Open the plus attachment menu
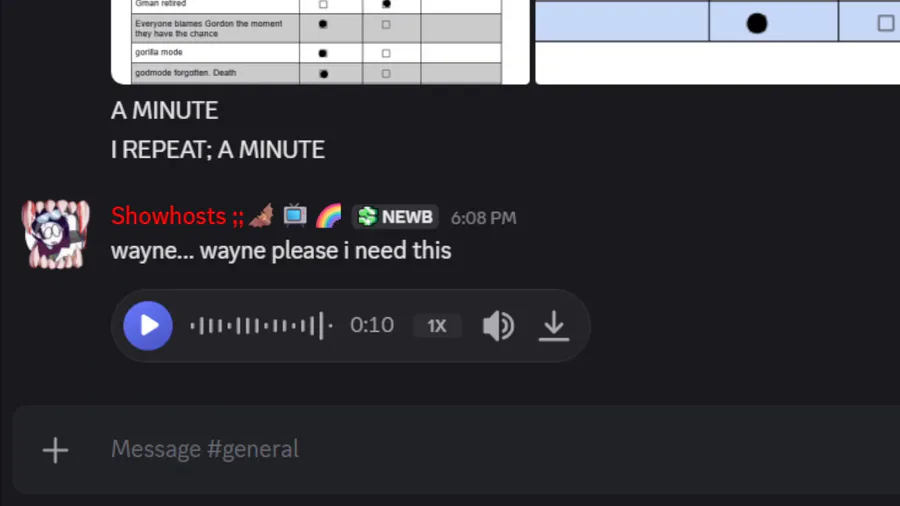900x506 pixels. (55, 450)
